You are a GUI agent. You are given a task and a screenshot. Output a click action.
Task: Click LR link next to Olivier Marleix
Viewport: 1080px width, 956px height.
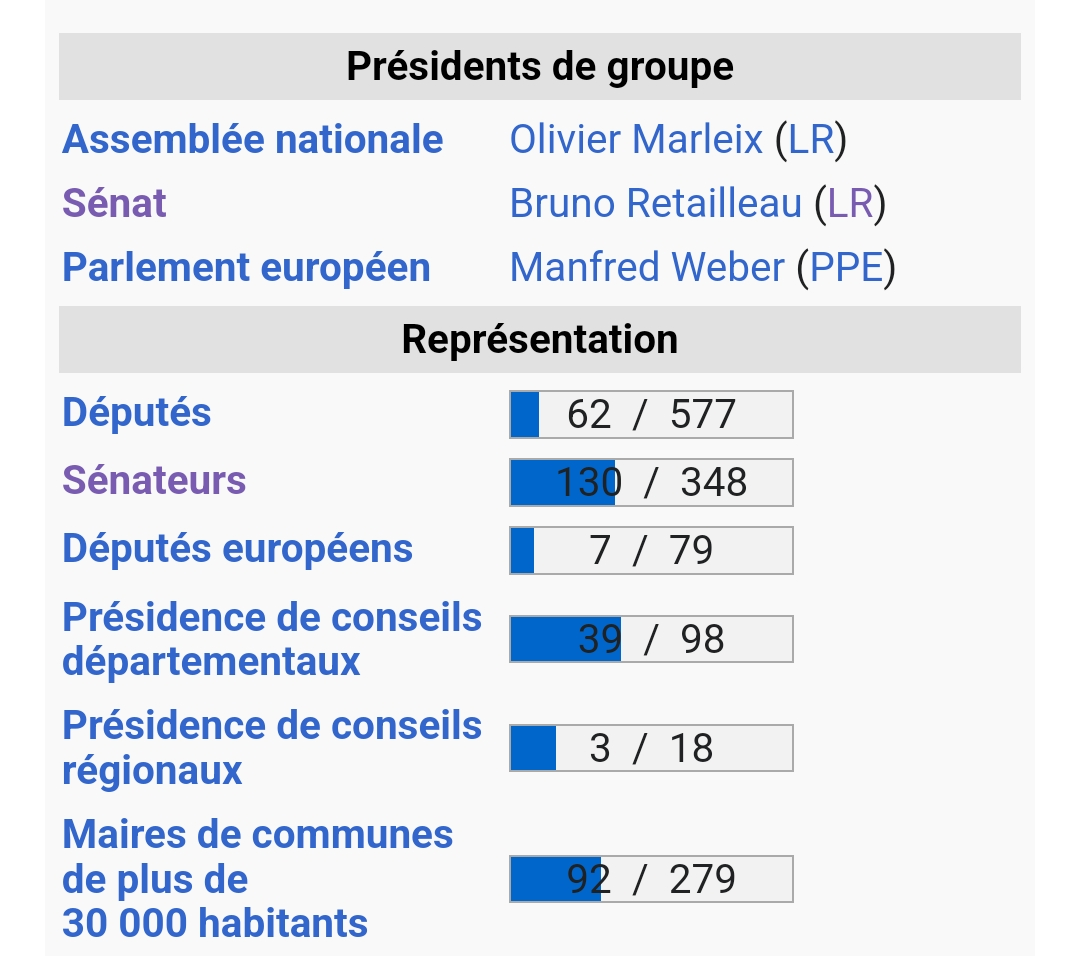[x=811, y=139]
